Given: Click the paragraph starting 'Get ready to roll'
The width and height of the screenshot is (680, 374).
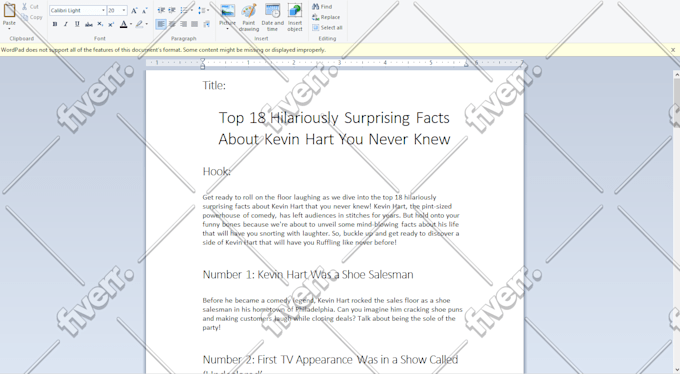Looking at the screenshot, I should (x=331, y=220).
